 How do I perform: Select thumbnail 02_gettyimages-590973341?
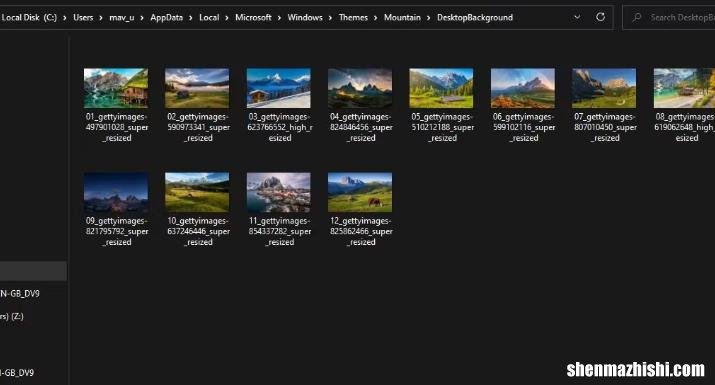click(x=197, y=88)
